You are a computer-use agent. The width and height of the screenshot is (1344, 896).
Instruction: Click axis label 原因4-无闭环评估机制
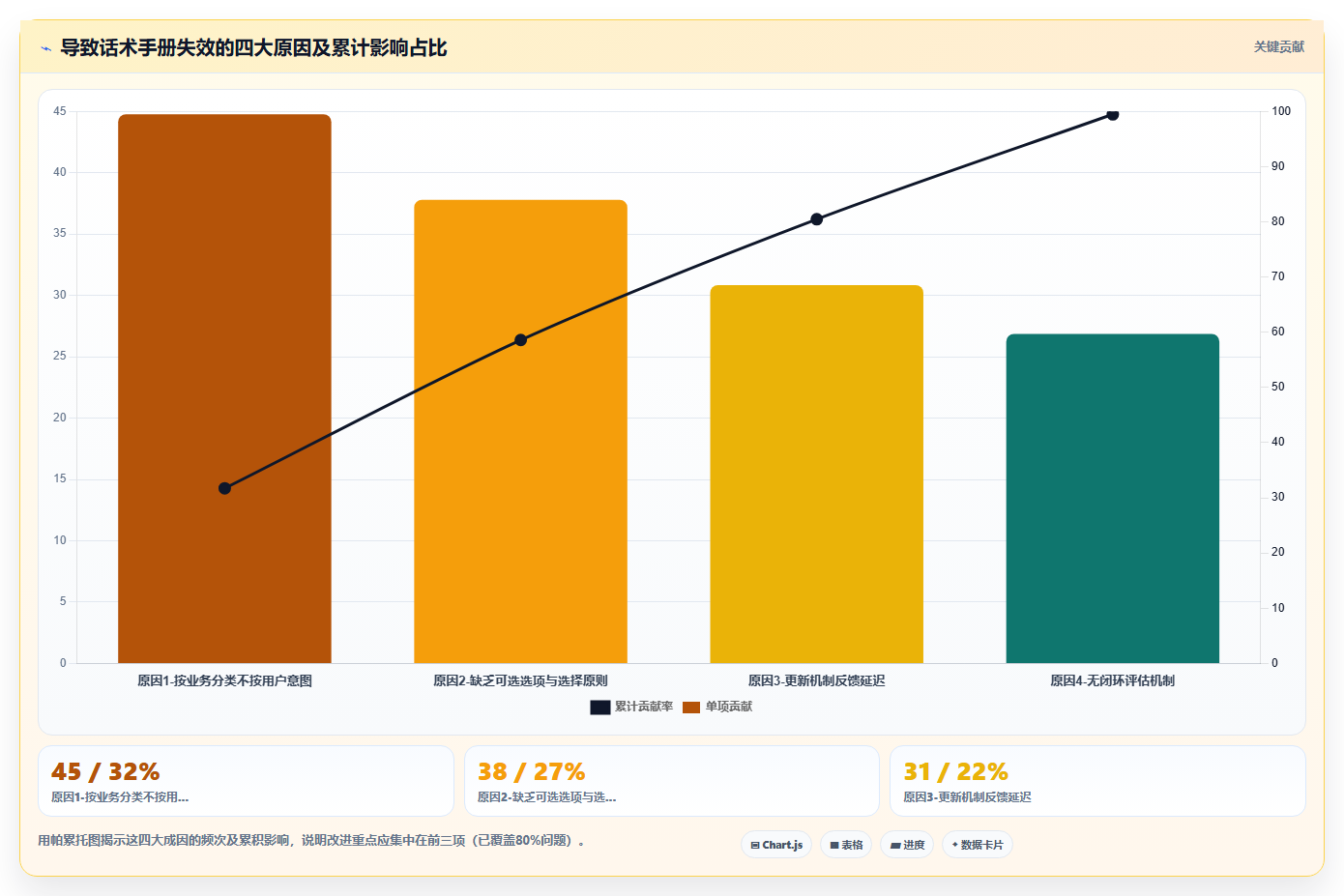coord(1112,680)
